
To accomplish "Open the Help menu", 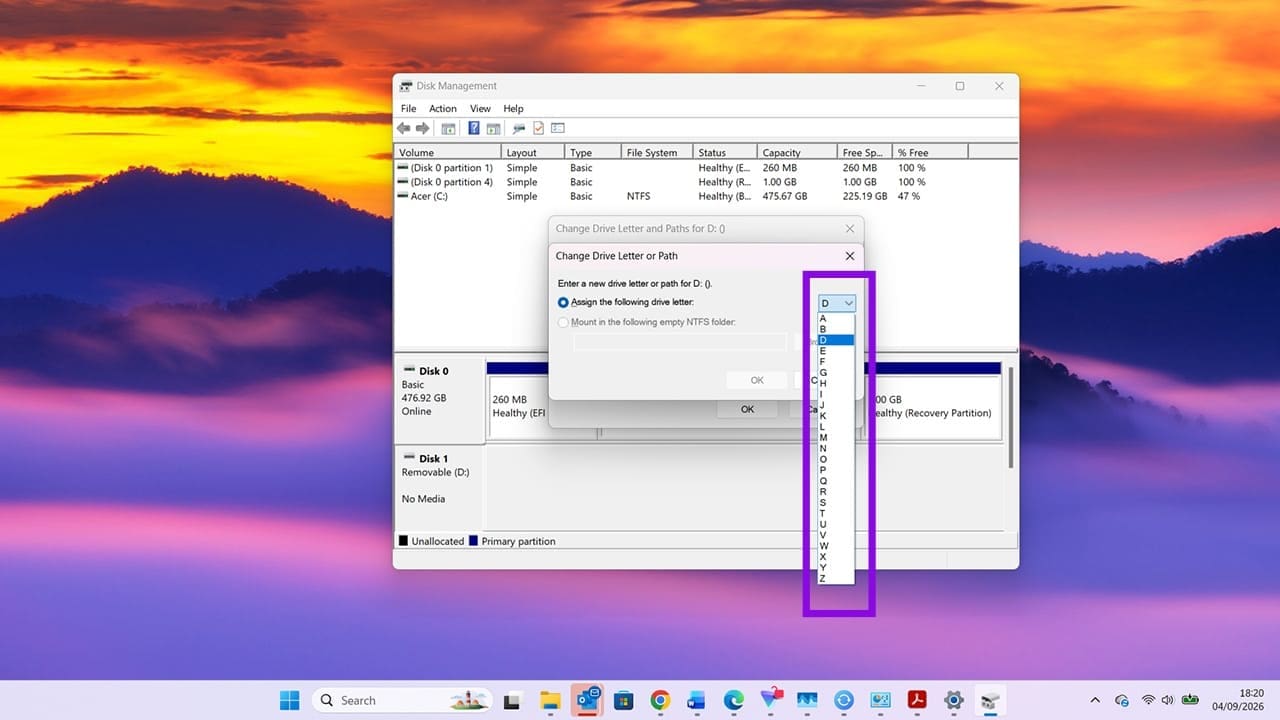I will coord(513,108).
